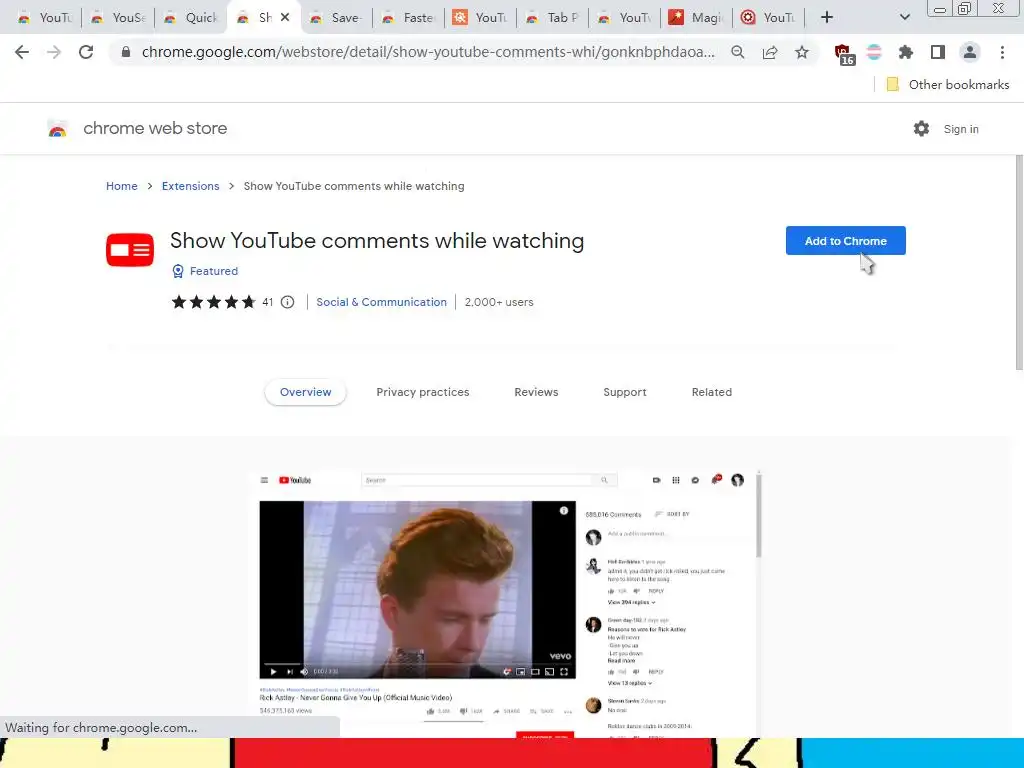
Task: Open the Support tab
Action: pos(625,392)
